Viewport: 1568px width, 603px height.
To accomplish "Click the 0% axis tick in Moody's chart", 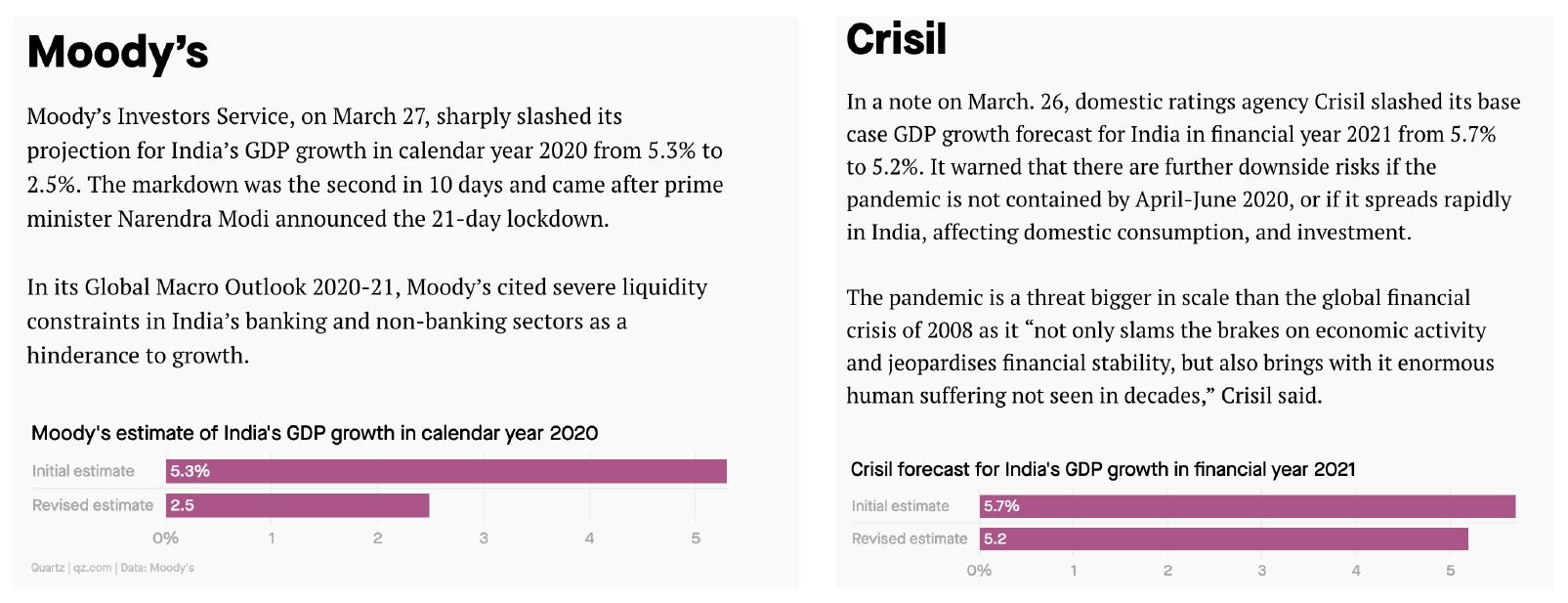I will pos(165,538).
